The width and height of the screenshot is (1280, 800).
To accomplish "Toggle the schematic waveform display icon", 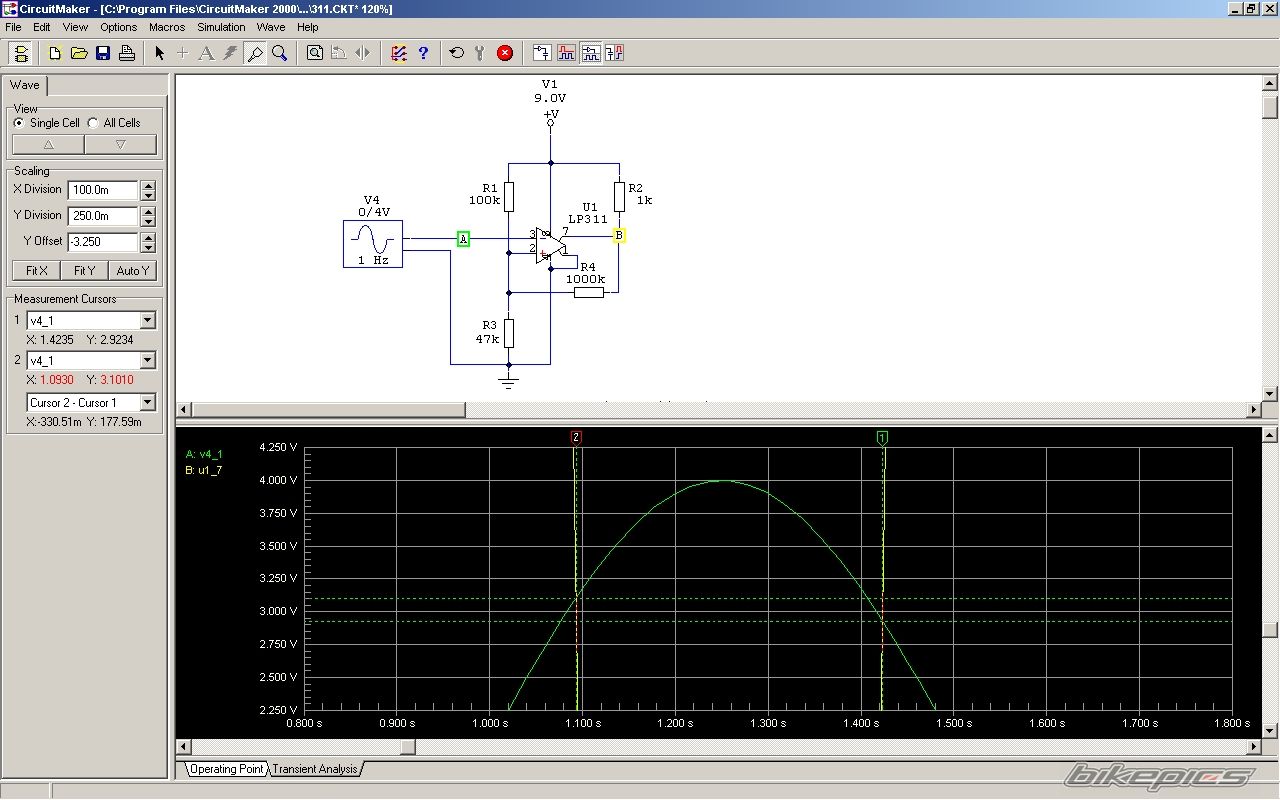I will pyautogui.click(x=591, y=53).
